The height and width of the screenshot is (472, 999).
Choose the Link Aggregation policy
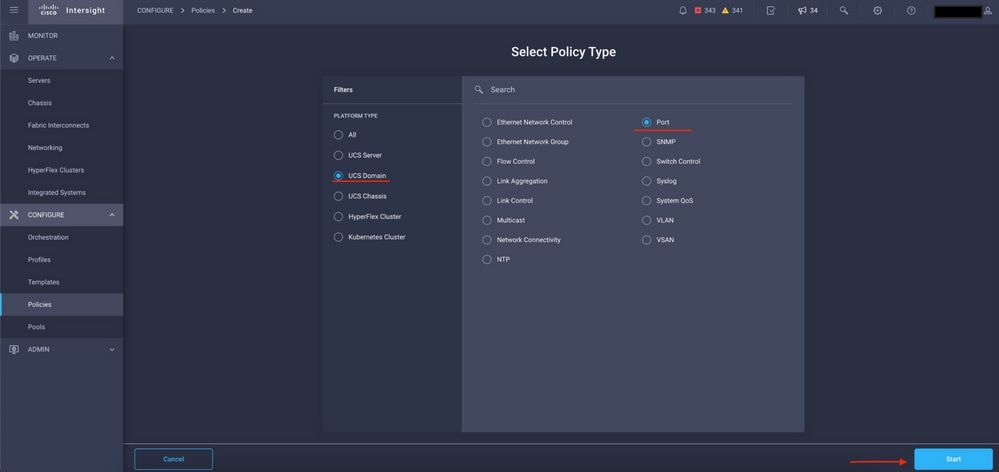(487, 182)
